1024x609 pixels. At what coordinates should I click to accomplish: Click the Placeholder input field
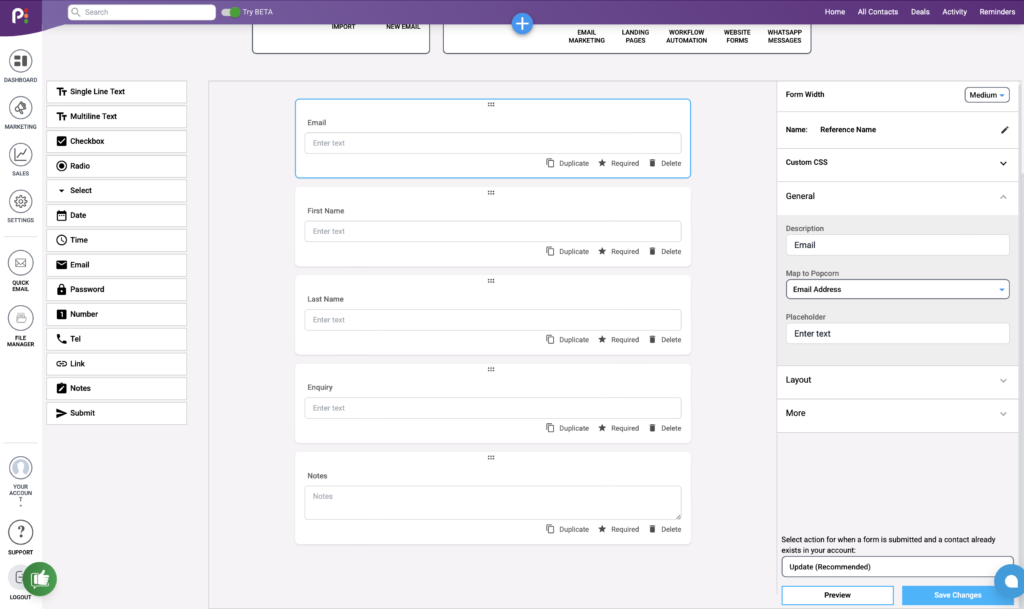[x=897, y=334]
